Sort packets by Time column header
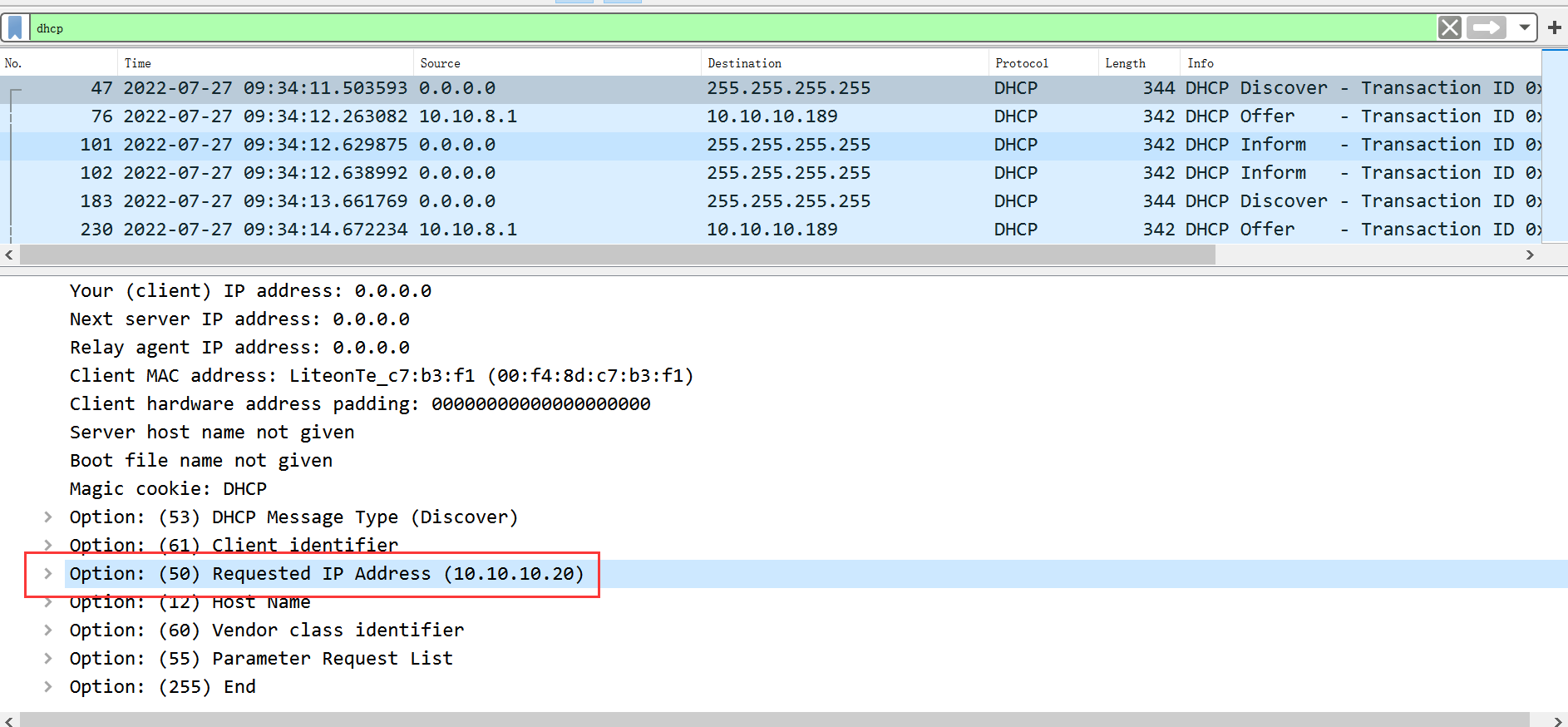This screenshot has width=1568, height=727. (x=265, y=63)
